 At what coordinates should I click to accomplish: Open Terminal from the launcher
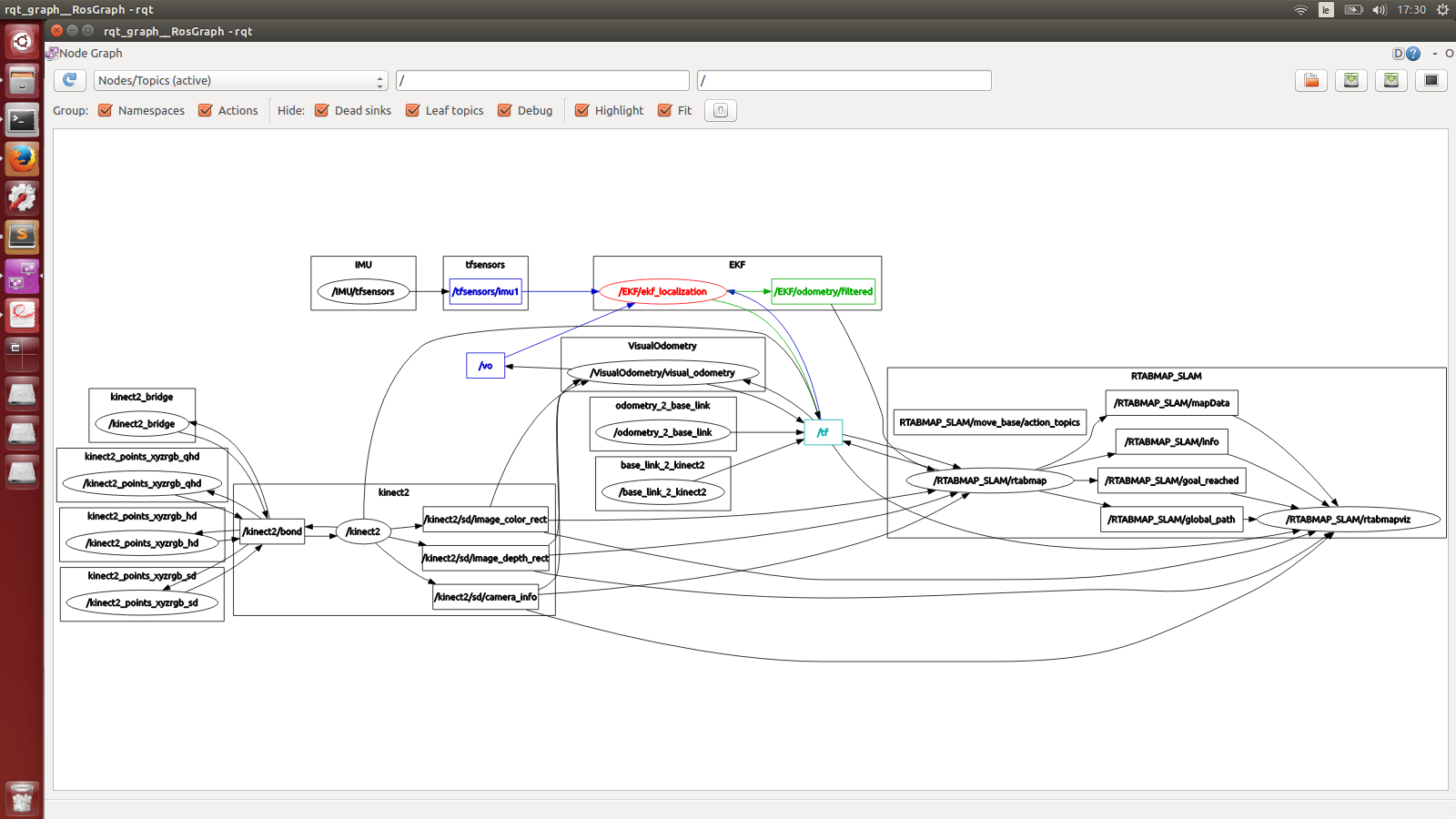(x=22, y=119)
